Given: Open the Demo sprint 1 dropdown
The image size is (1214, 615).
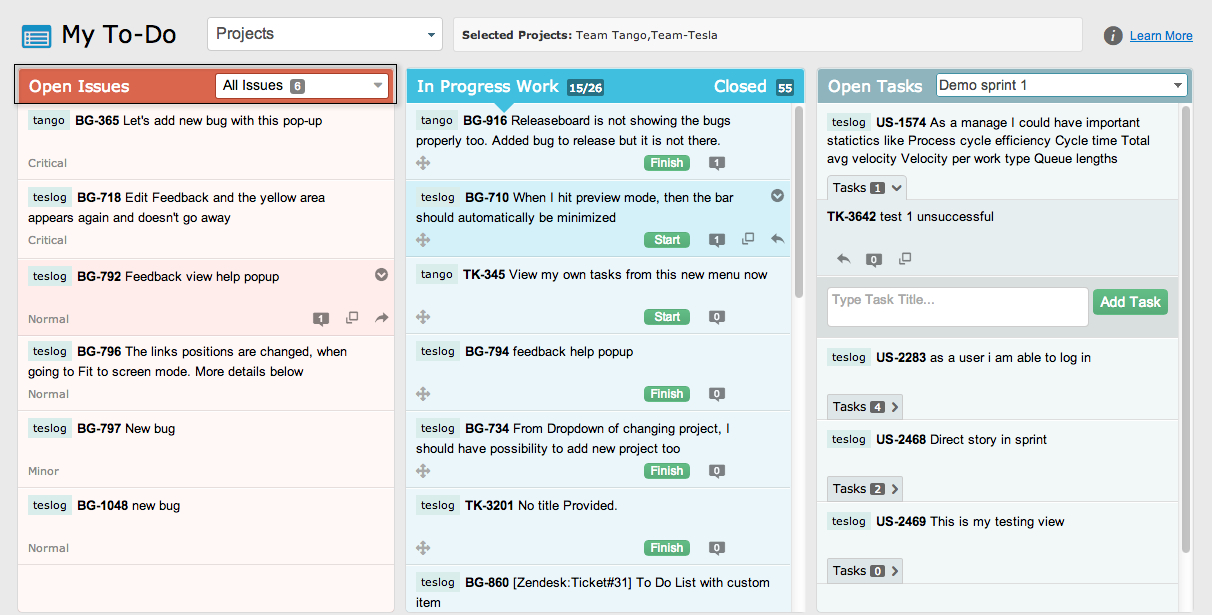Looking at the screenshot, I should pyautogui.click(x=1061, y=85).
